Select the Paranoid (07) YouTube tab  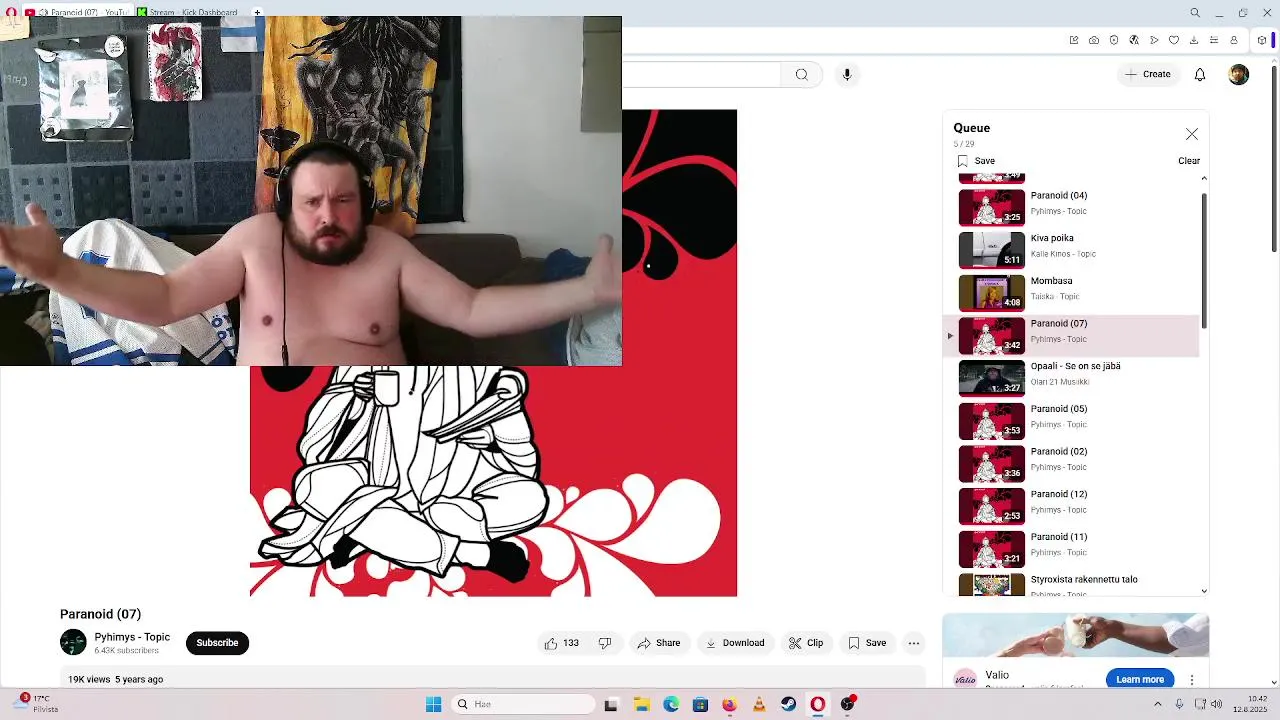point(78,12)
